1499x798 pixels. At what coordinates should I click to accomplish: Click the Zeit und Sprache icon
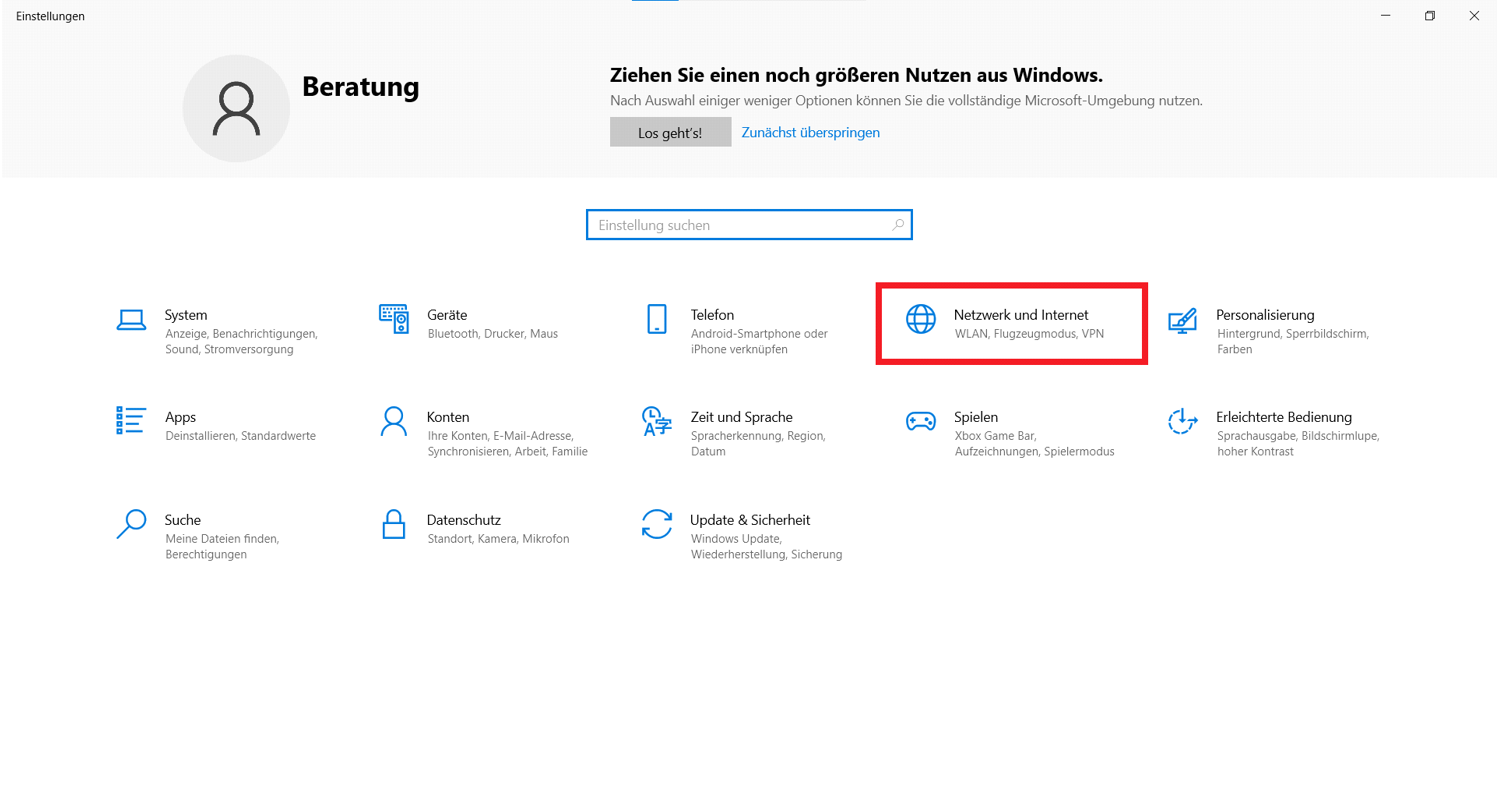(656, 421)
